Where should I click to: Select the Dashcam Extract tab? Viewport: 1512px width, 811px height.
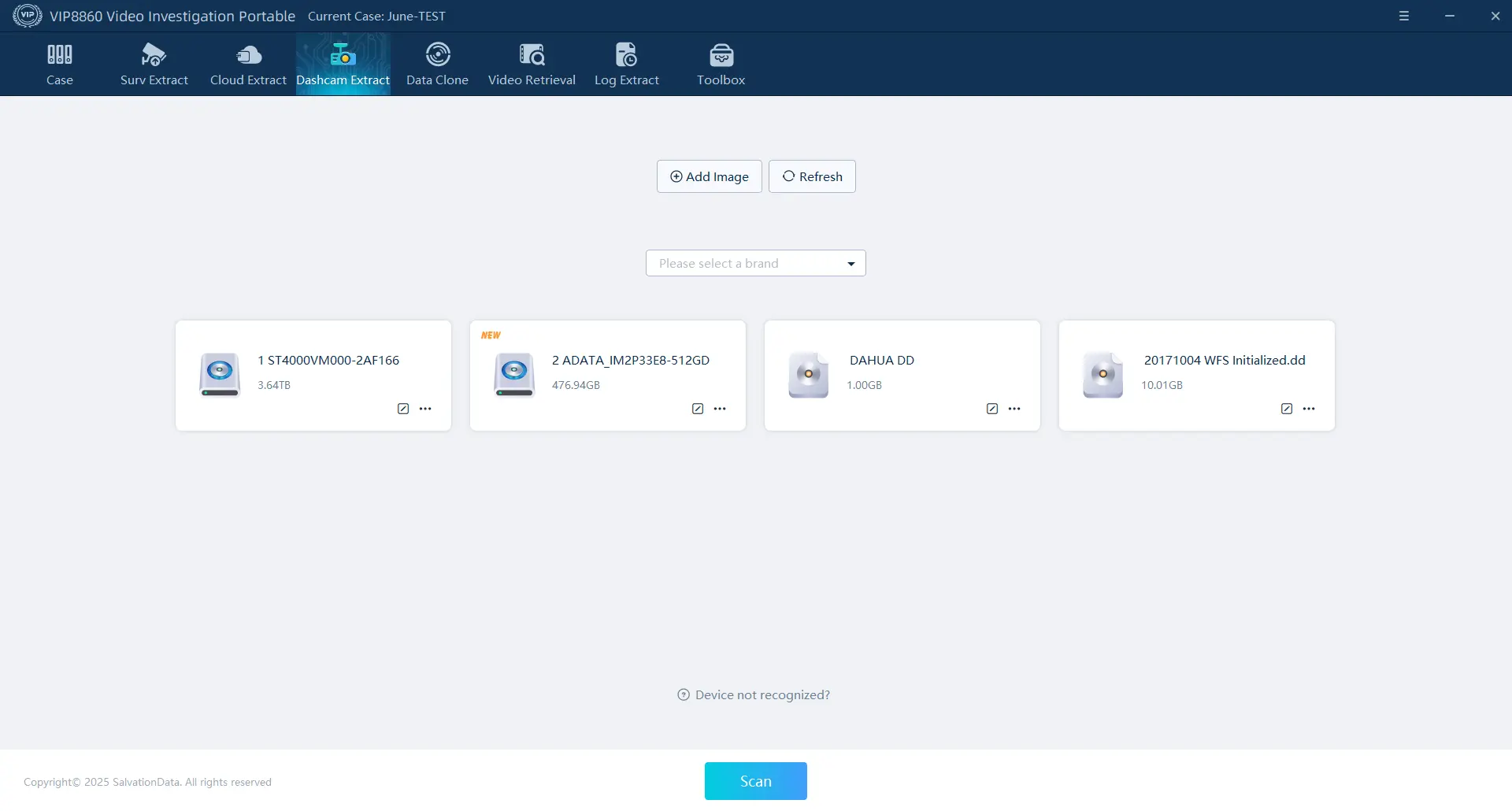tap(343, 65)
